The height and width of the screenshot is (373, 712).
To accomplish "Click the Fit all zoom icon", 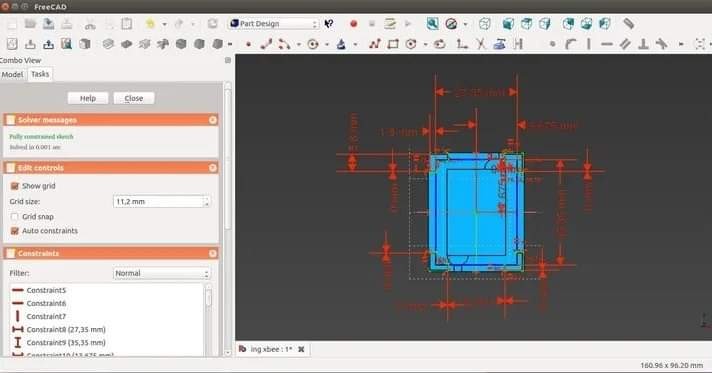I will tap(432, 24).
